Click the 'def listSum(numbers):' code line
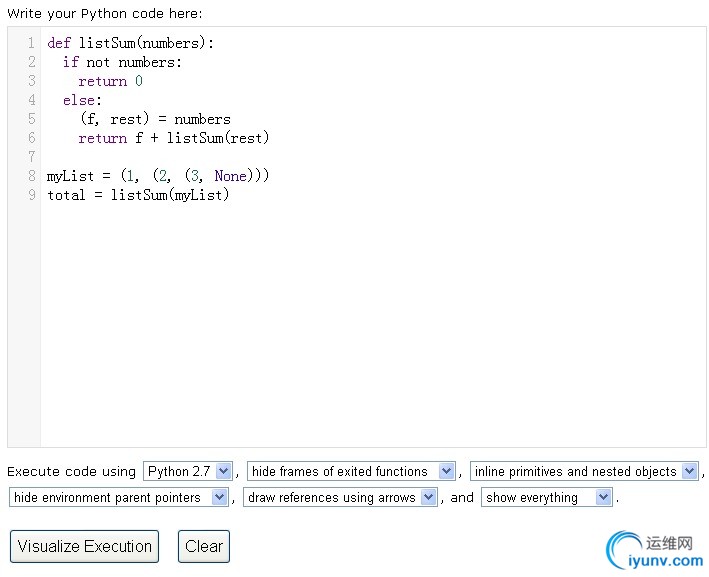Screen dimensions: 709x577 click(x=130, y=43)
